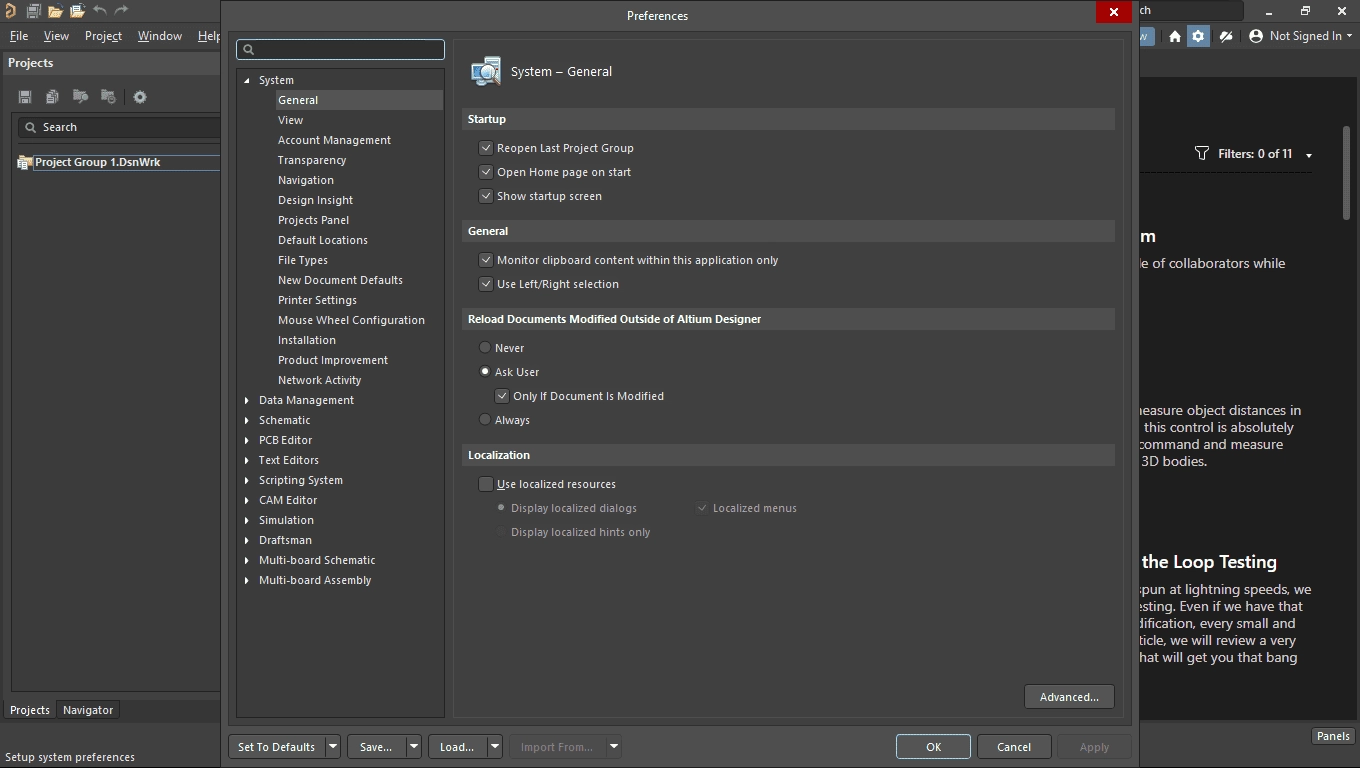Toggle Only If Document Is Modified
1360x768 pixels.
tap(502, 396)
